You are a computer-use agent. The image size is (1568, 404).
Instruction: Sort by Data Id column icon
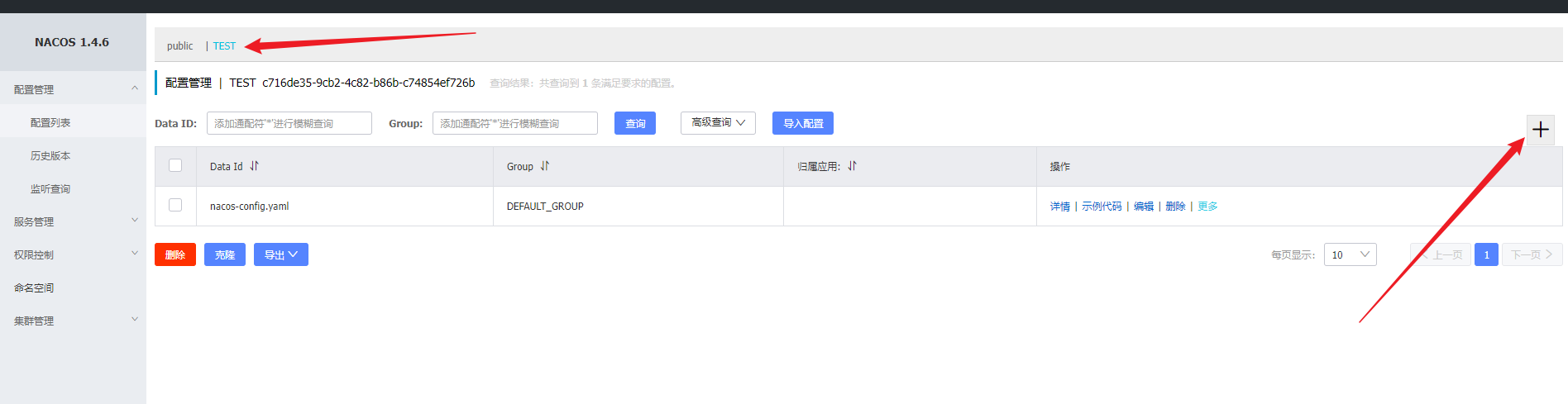pos(254,166)
